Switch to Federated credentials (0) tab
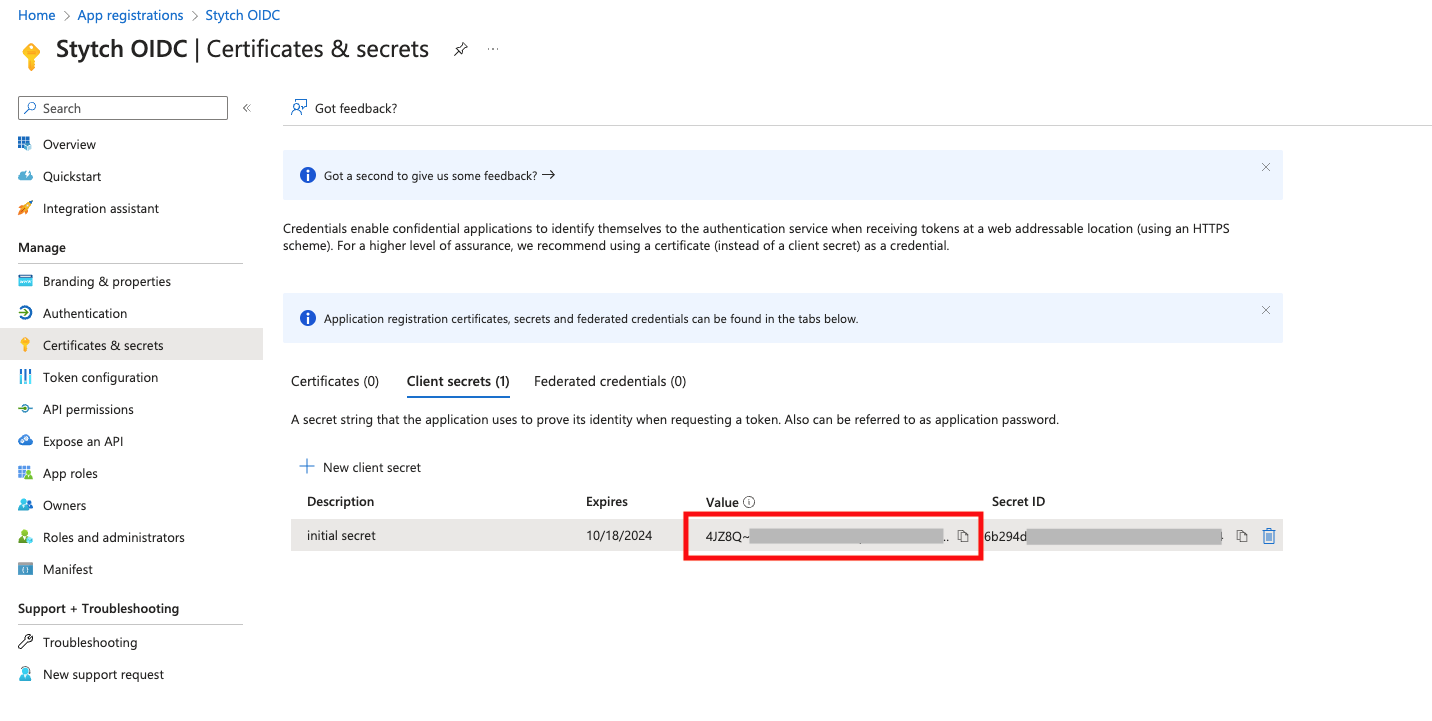 click(610, 381)
